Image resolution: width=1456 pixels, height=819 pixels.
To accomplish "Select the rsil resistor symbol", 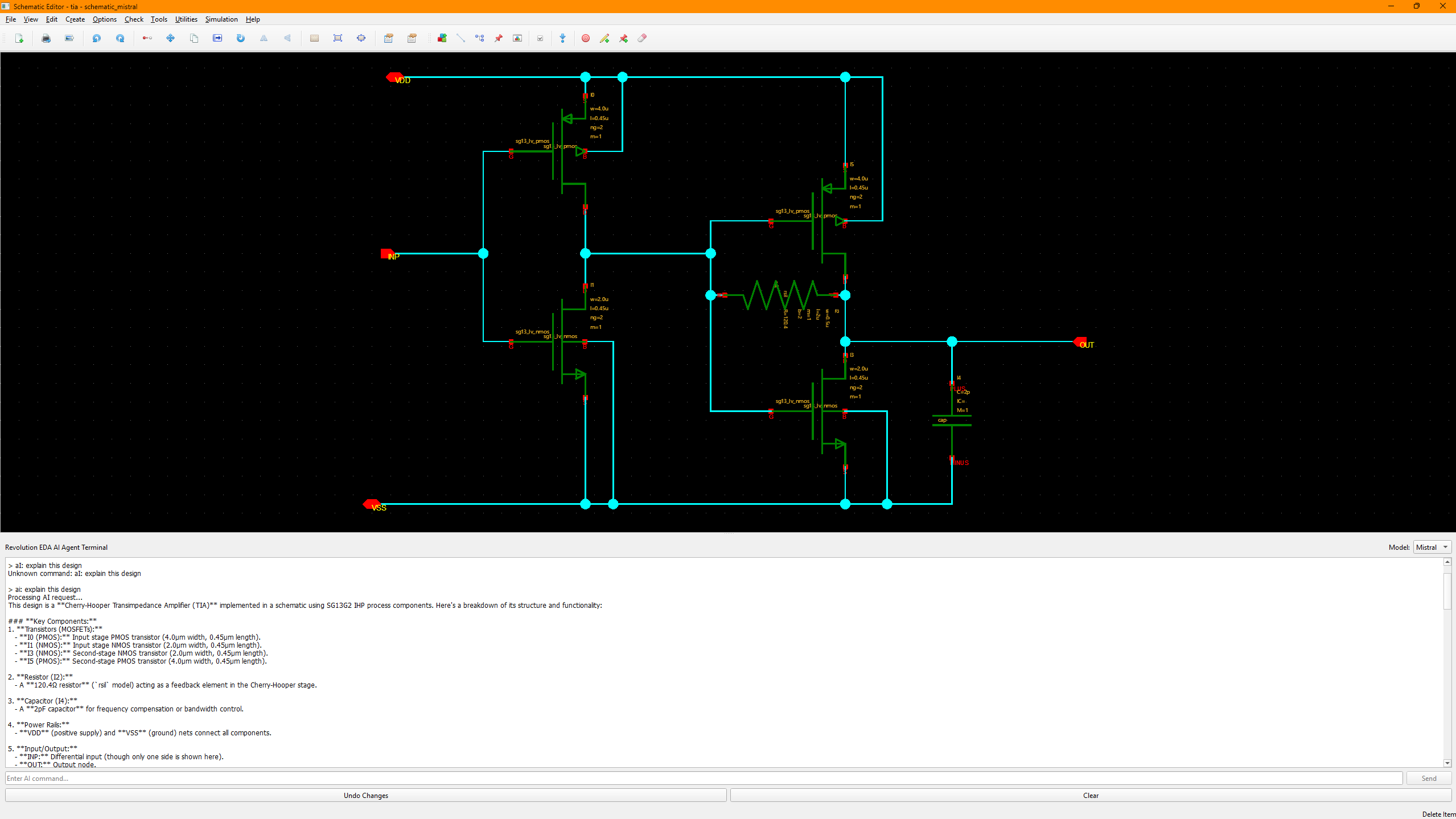I will pos(780,295).
